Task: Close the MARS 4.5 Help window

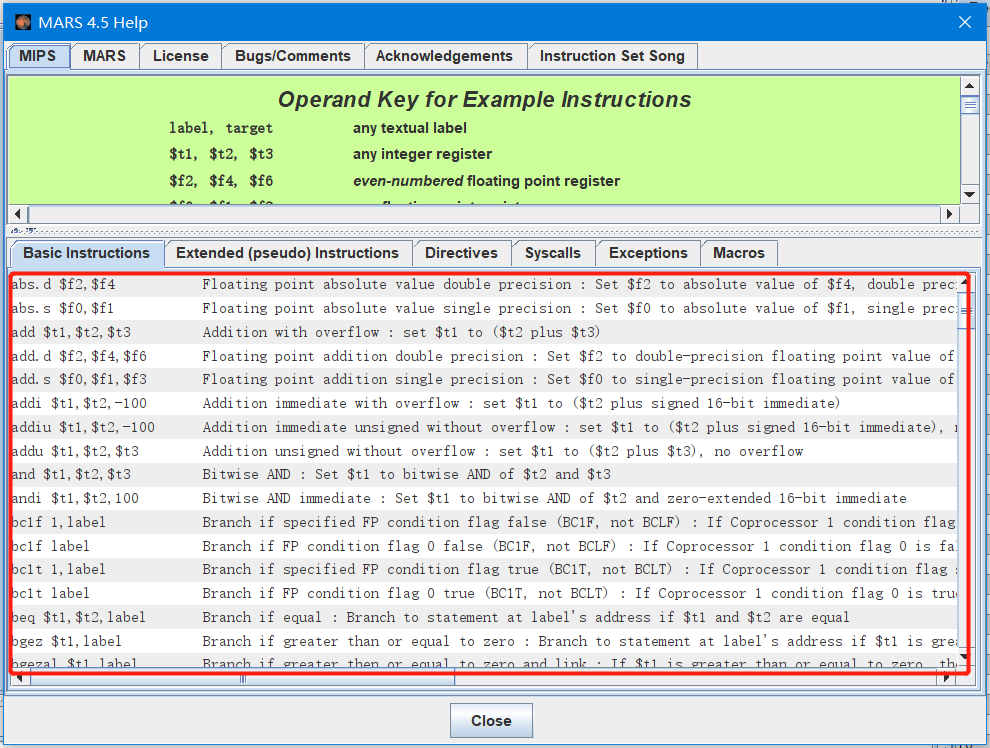Action: pos(965,22)
